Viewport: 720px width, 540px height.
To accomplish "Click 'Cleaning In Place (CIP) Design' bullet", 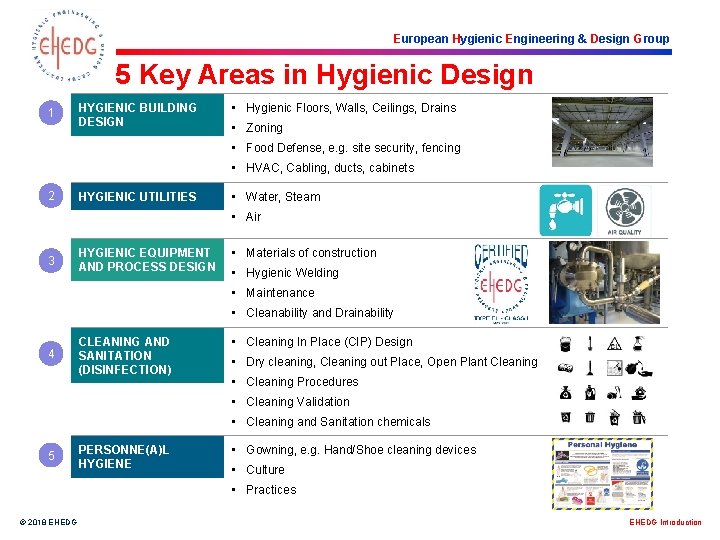I will pos(329,342).
